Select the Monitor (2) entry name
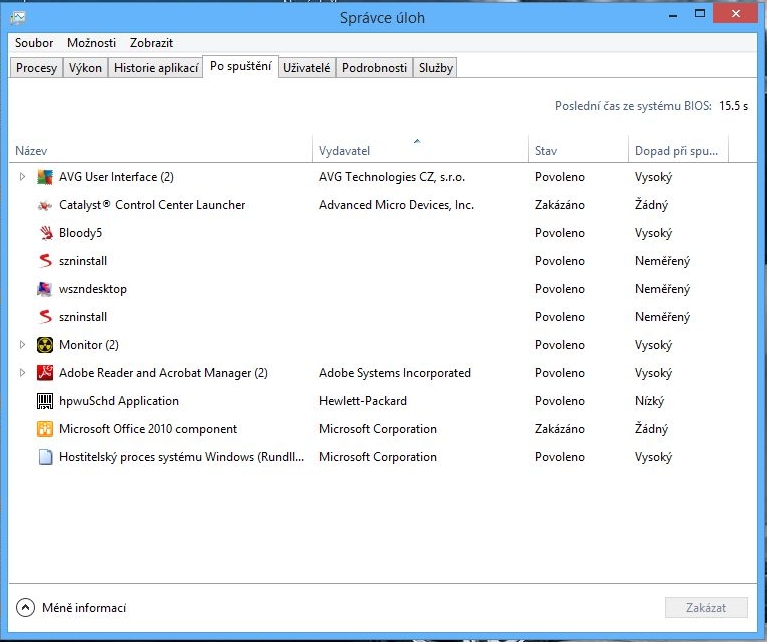This screenshot has height=642, width=767. coord(89,345)
